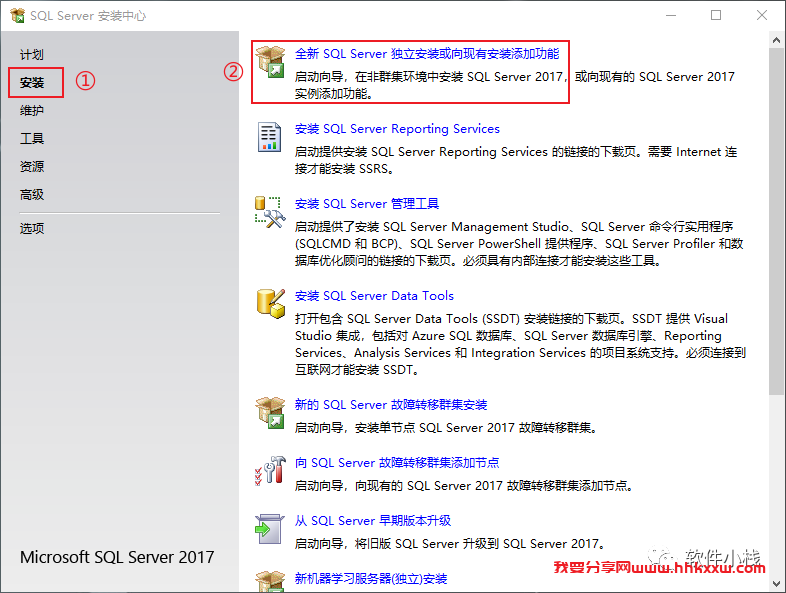Click the Reporting Services document icon
786x593 pixels.
(269, 137)
